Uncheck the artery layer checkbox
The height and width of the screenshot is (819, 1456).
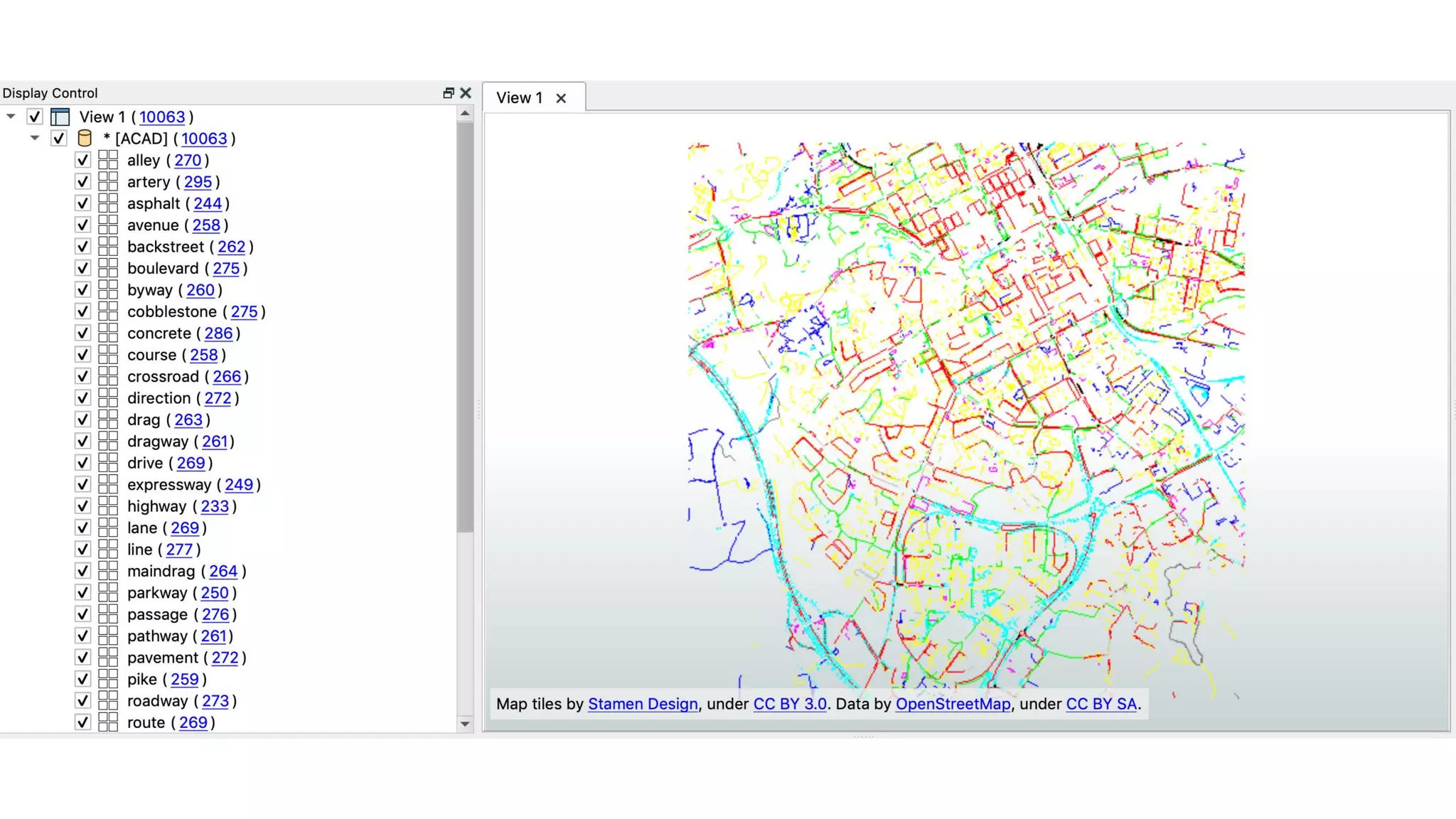click(x=82, y=181)
